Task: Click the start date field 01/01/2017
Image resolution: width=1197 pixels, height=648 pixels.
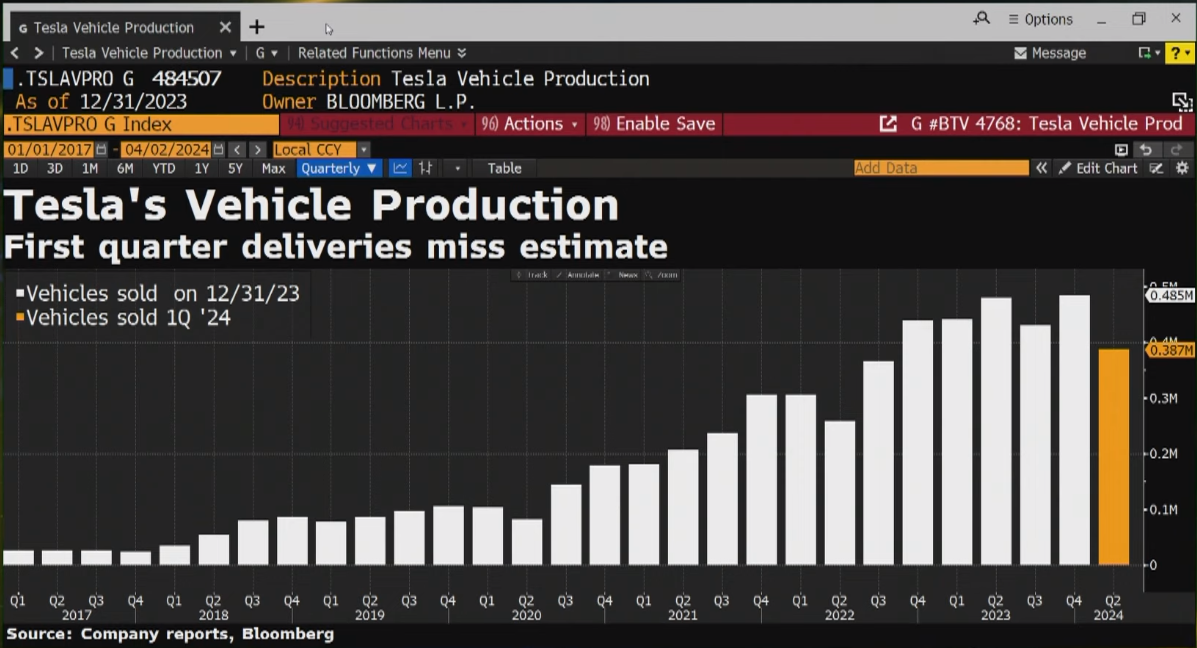Action: [49, 150]
